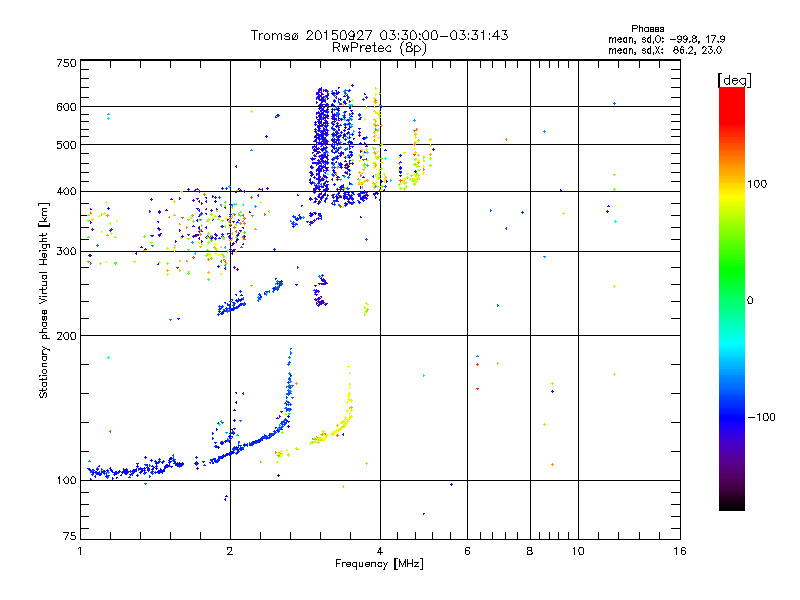Viewport: 800px width, 600px height.
Task: Click the plot title 'Tromsø 20150927 03:30:00-03:31:43'
Action: pyautogui.click(x=379, y=35)
